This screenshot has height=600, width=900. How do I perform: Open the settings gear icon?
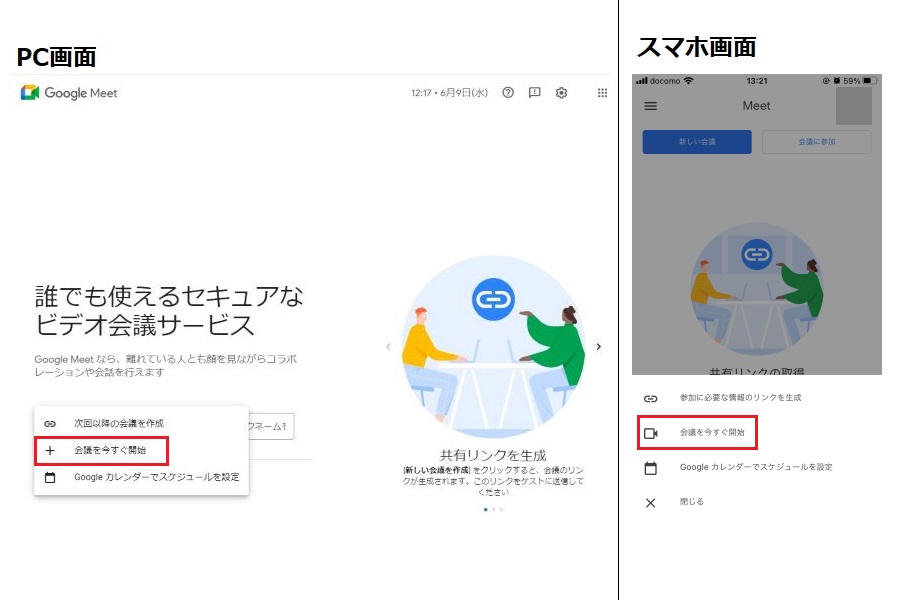pyautogui.click(x=561, y=92)
